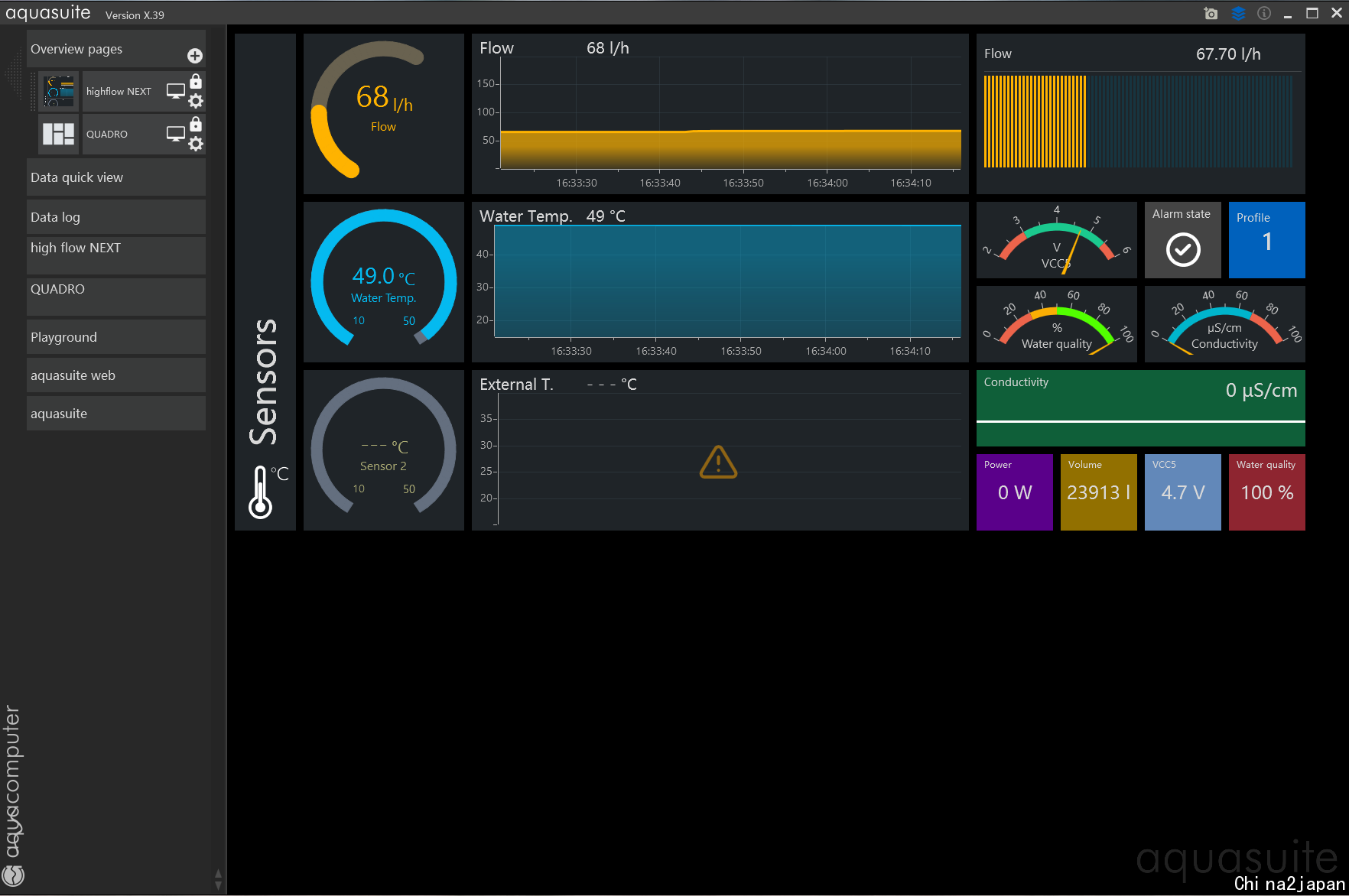Image resolution: width=1349 pixels, height=896 pixels.
Task: Select highflow NEXT overview page entry
Action: pyautogui.click(x=119, y=92)
